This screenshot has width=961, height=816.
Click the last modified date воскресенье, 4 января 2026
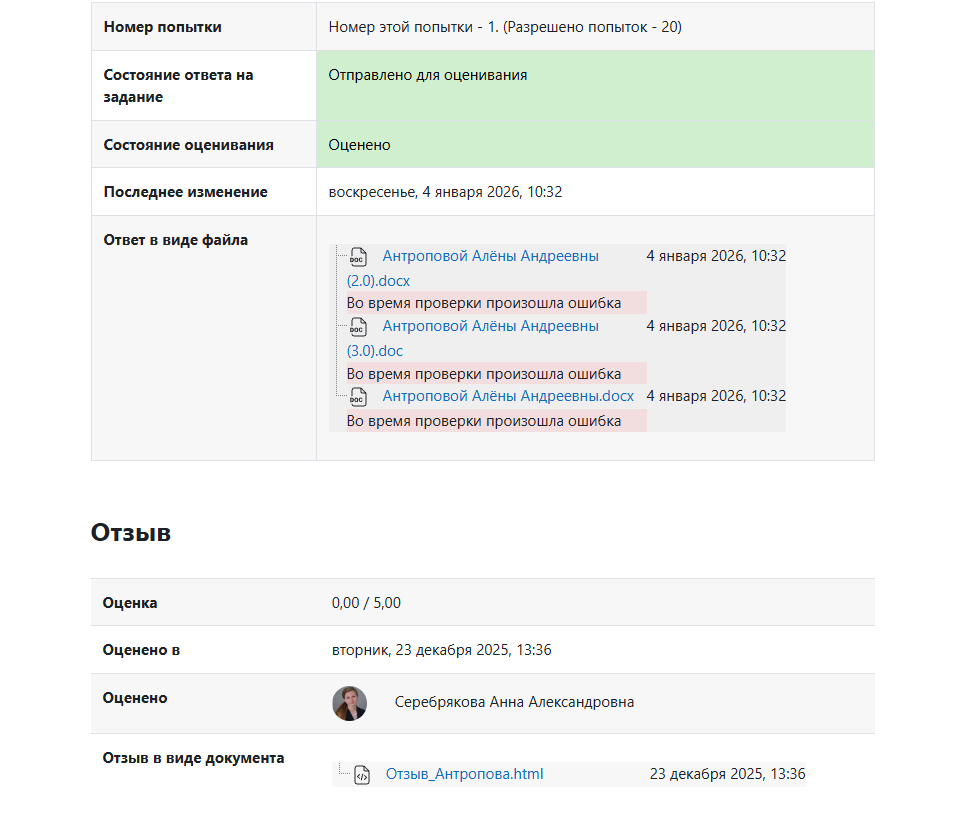[445, 192]
